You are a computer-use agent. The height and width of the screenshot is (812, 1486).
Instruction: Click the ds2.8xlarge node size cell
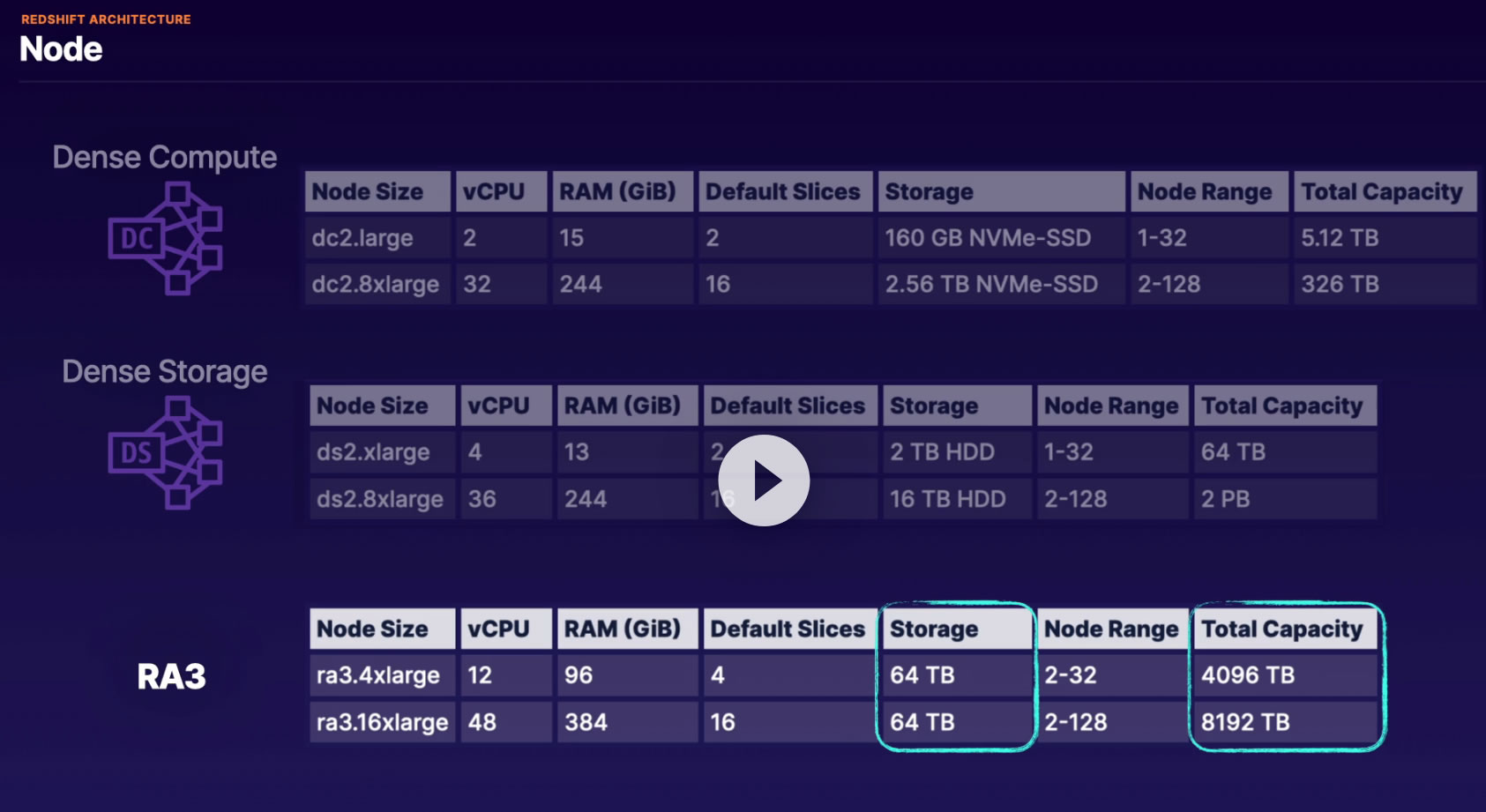pos(381,499)
